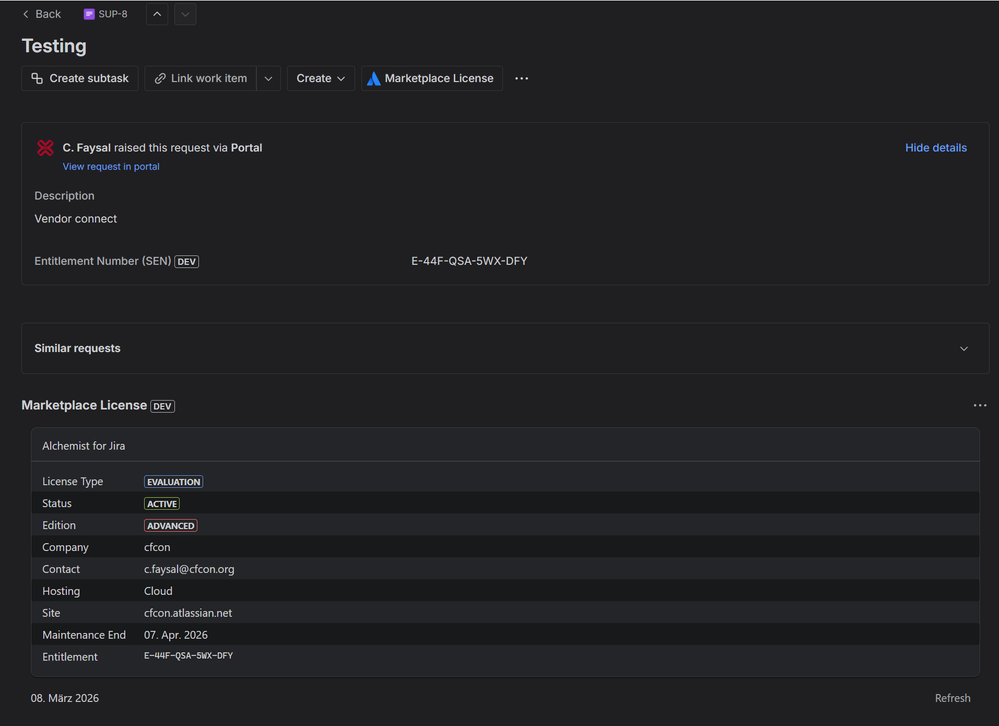Open more actions menu in the toolbar
The width and height of the screenshot is (999, 726).
tap(521, 78)
